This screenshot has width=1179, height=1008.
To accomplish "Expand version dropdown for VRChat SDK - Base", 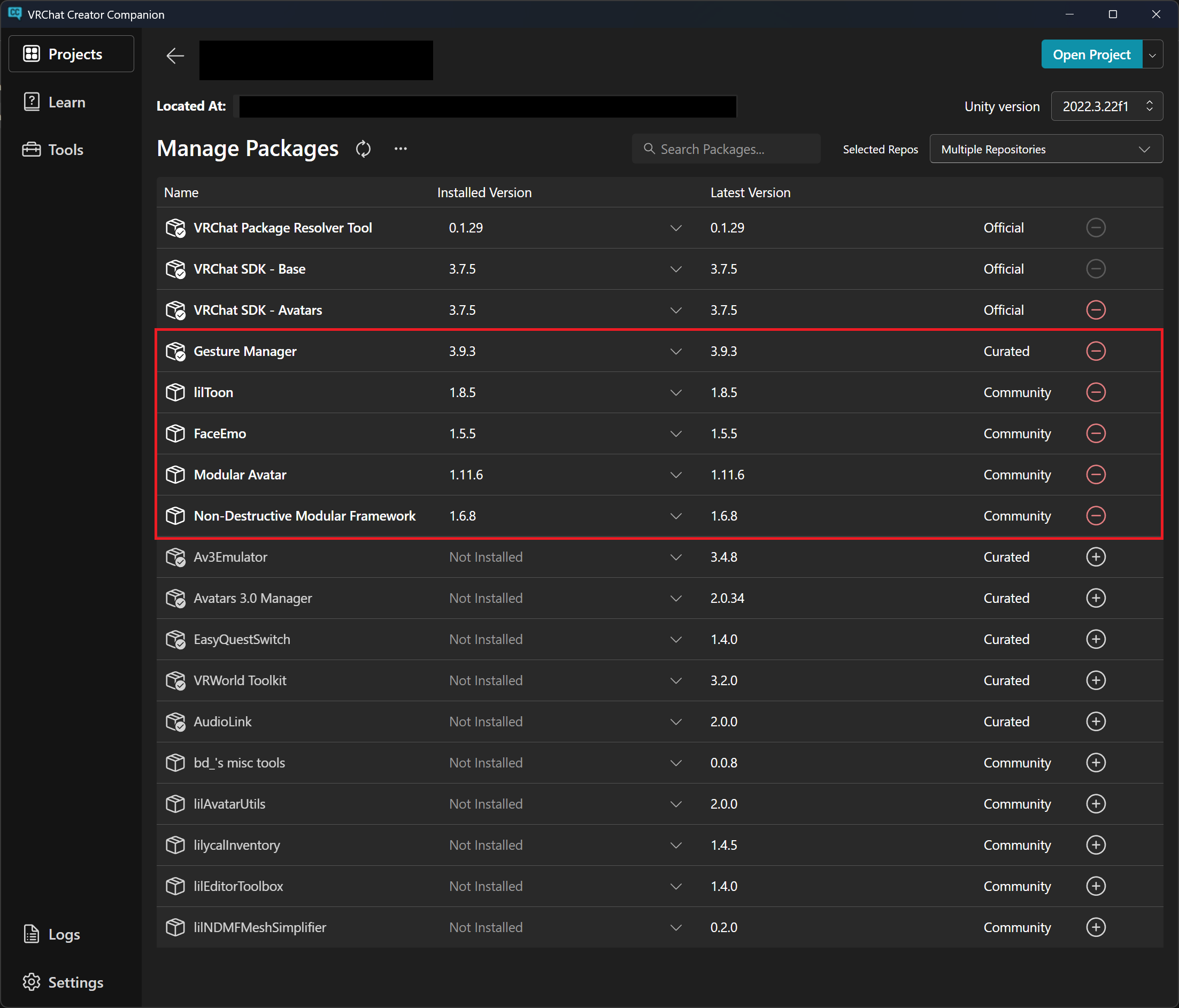I will [x=675, y=268].
